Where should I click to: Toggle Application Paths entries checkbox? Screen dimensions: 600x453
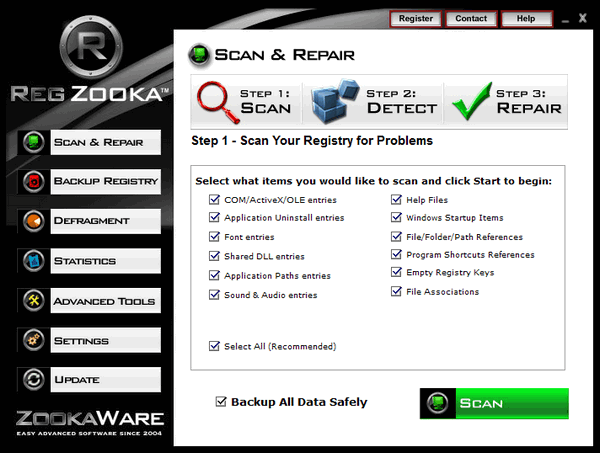tap(214, 275)
